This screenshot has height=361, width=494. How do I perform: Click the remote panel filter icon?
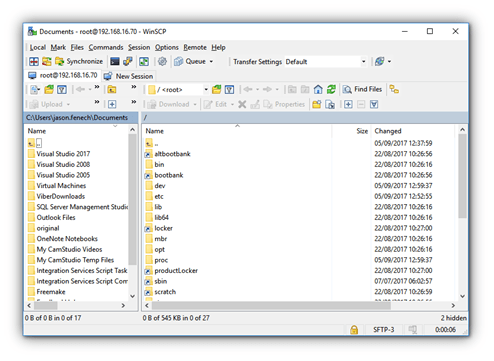(x=229, y=89)
